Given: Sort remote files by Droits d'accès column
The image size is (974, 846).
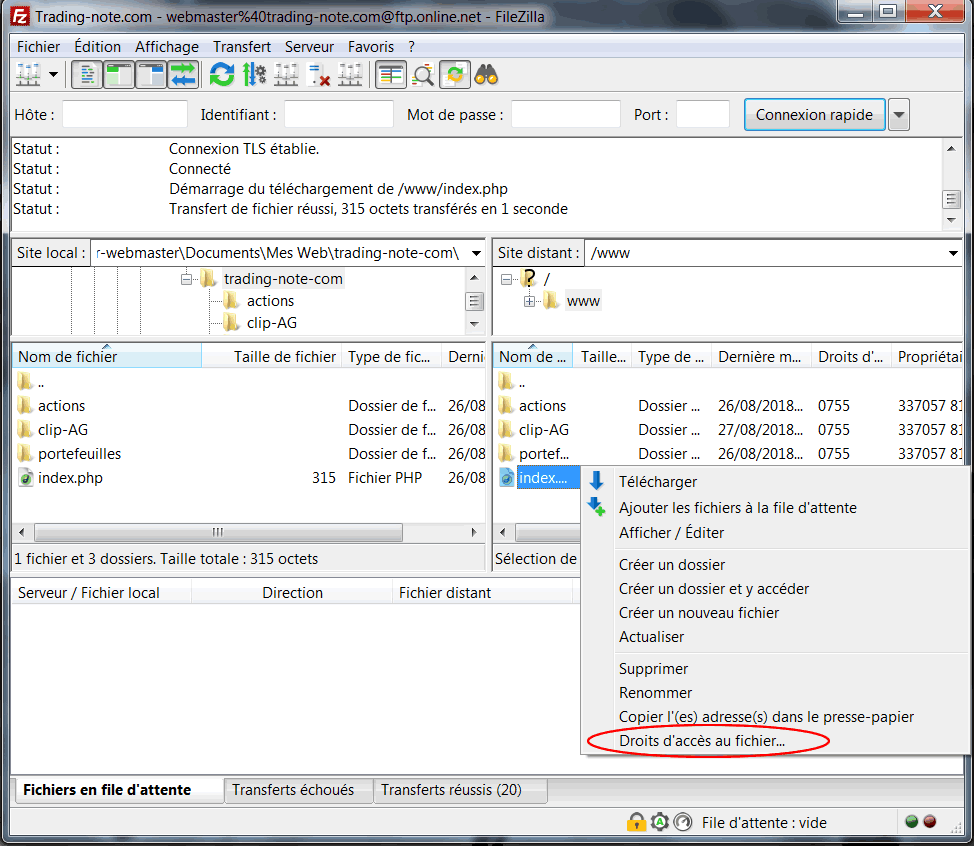Looking at the screenshot, I should [x=850, y=357].
